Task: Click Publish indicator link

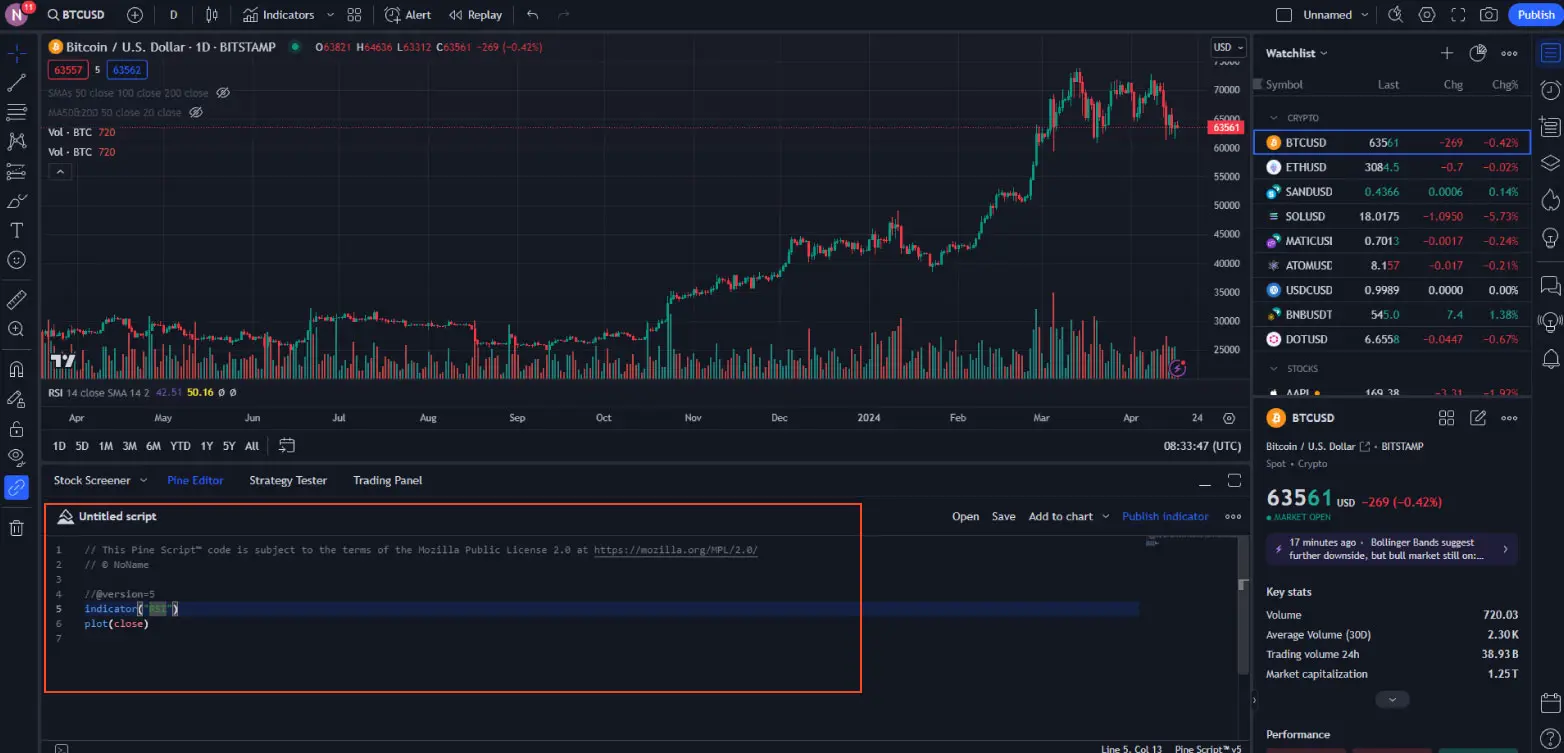Action: pos(1165,517)
